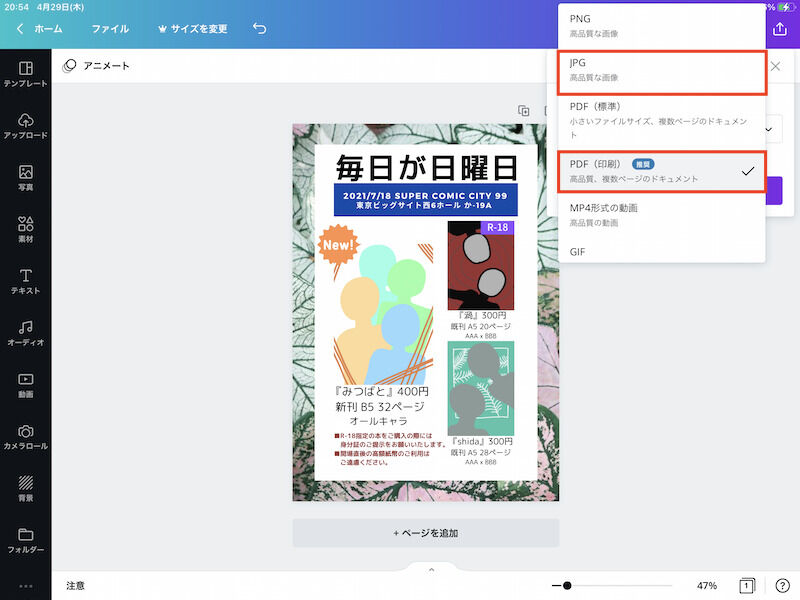Select the purple R-18 label
Viewport: 800px width, 600px height.
click(x=497, y=228)
